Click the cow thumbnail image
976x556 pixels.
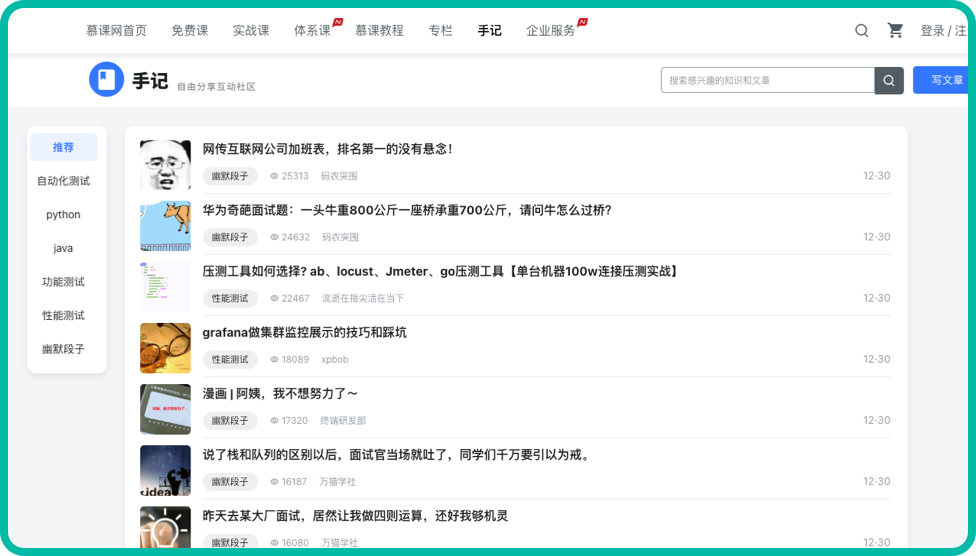[165, 226]
